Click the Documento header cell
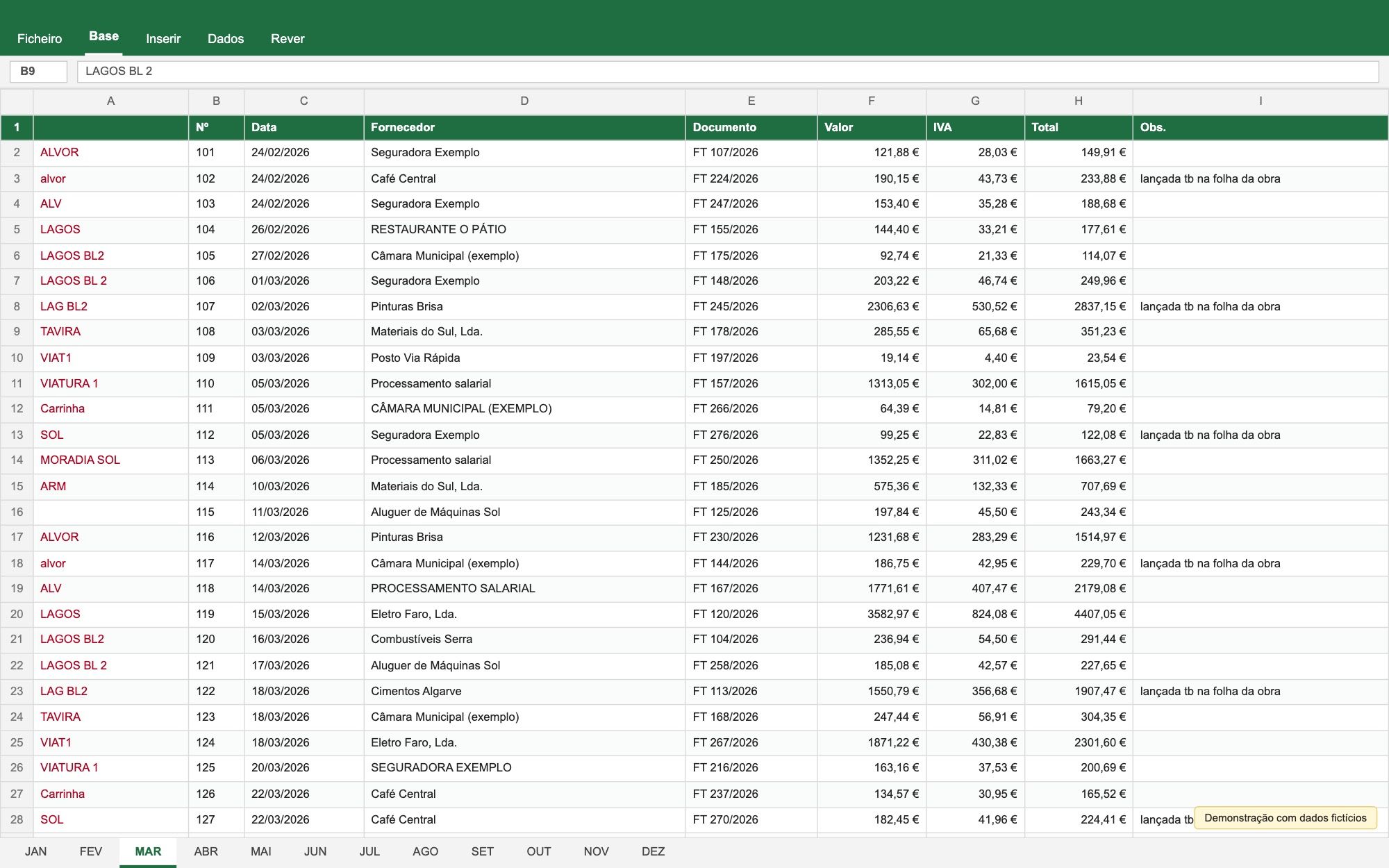Viewport: 1389px width, 868px height. click(x=751, y=127)
